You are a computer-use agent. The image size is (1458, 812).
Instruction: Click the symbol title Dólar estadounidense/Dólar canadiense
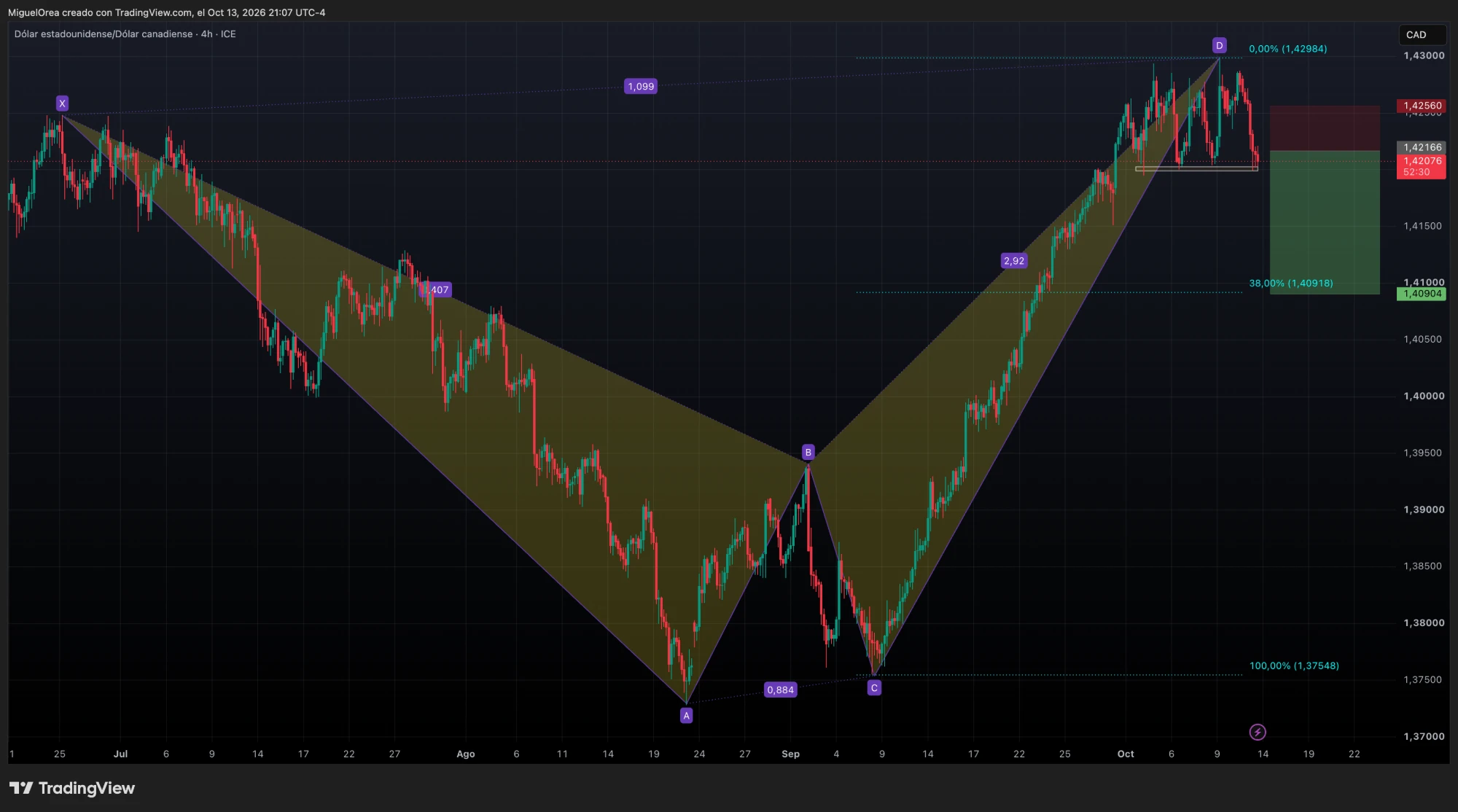pyautogui.click(x=104, y=34)
